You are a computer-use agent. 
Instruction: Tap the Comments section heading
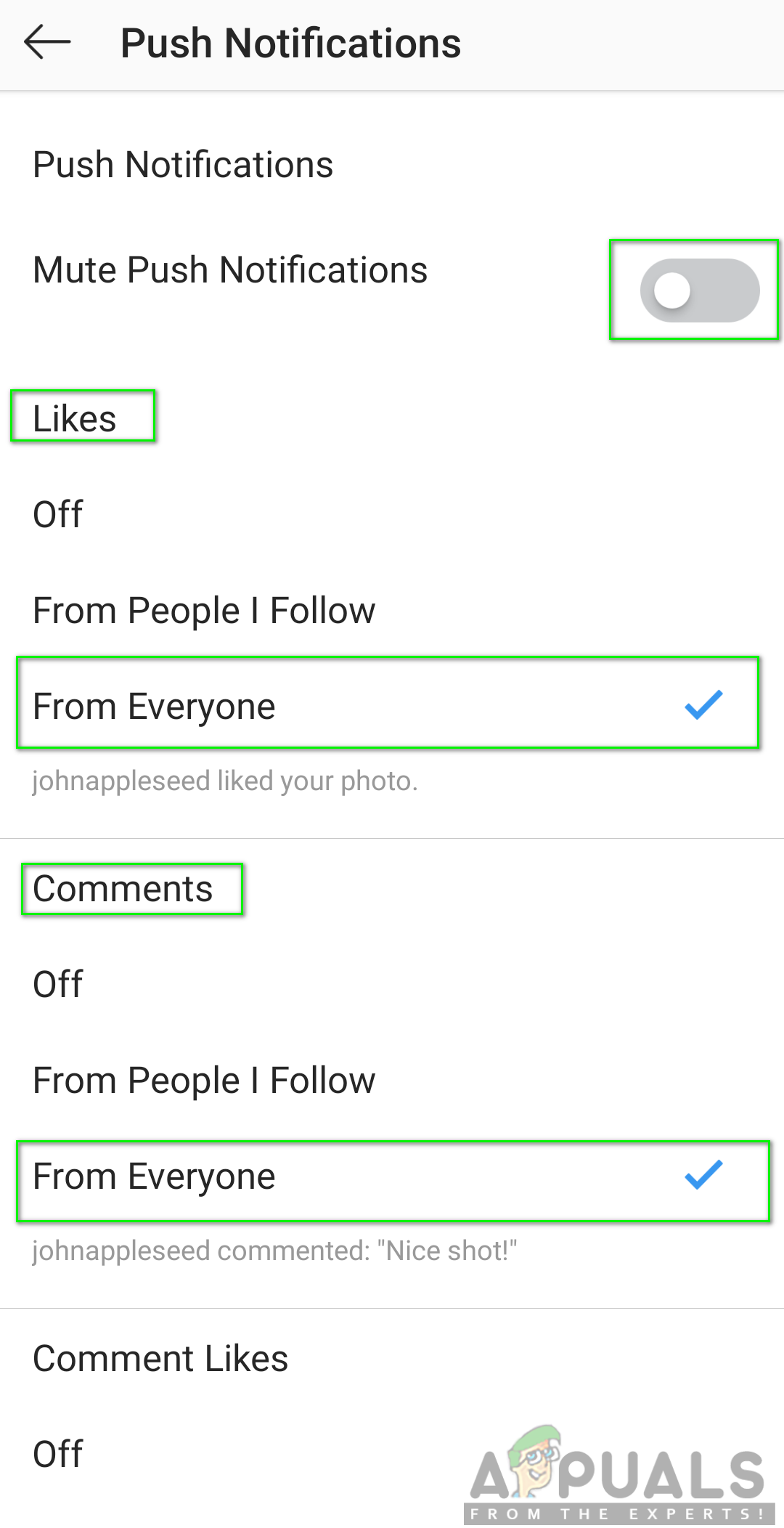coord(123,889)
